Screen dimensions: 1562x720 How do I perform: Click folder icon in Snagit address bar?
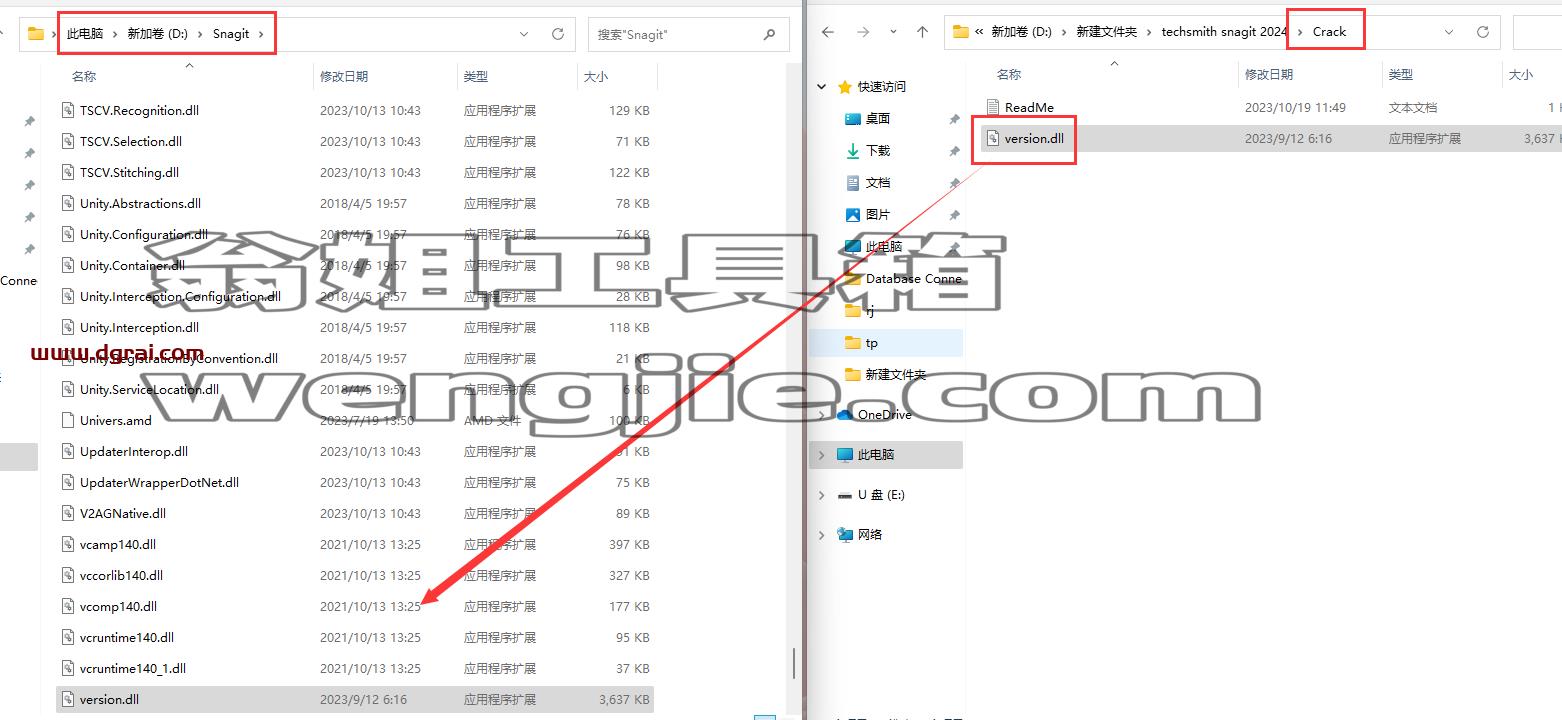(36, 34)
